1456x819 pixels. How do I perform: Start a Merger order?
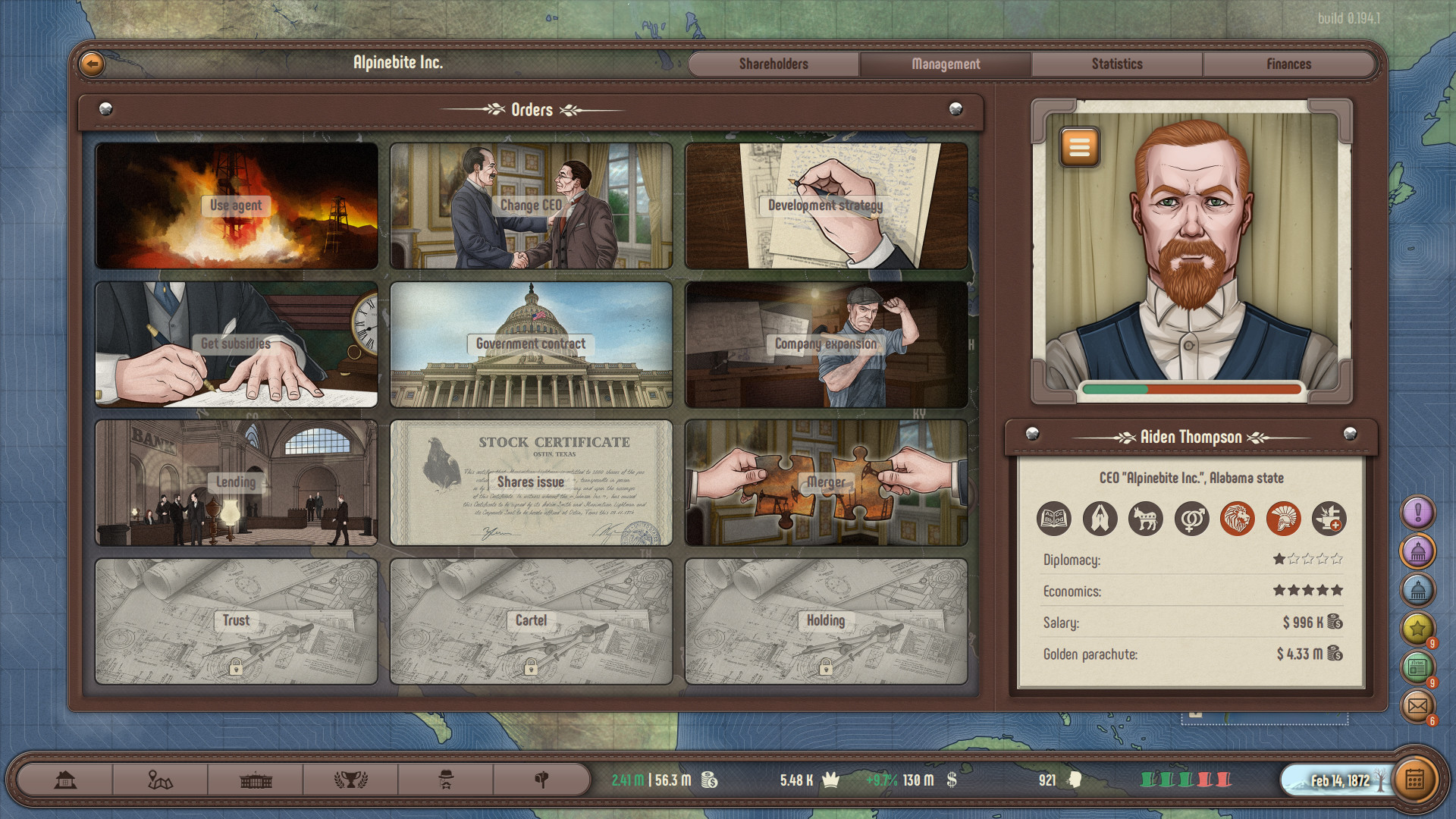(827, 482)
